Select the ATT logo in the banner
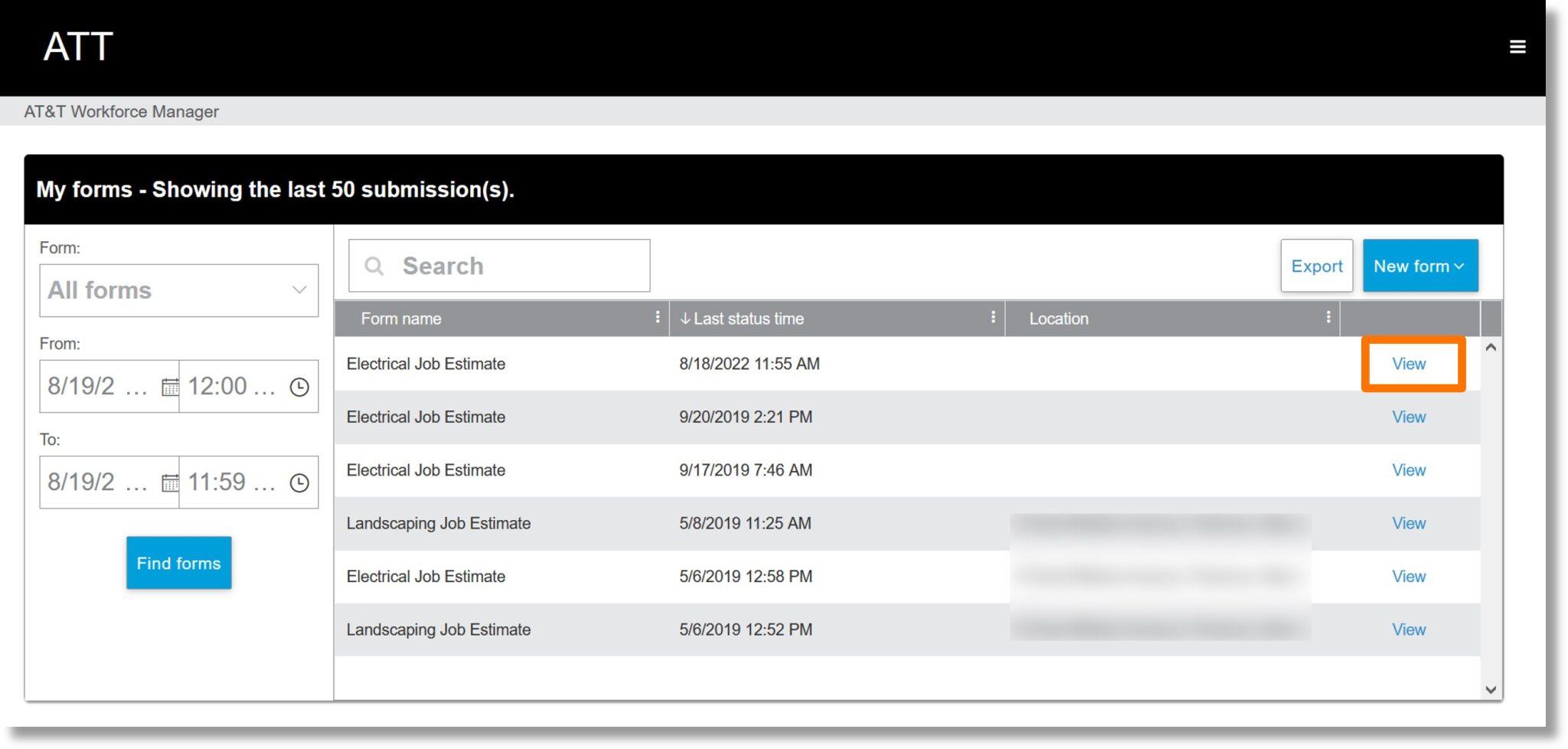Viewport: 1568px width, 749px height. tap(79, 46)
